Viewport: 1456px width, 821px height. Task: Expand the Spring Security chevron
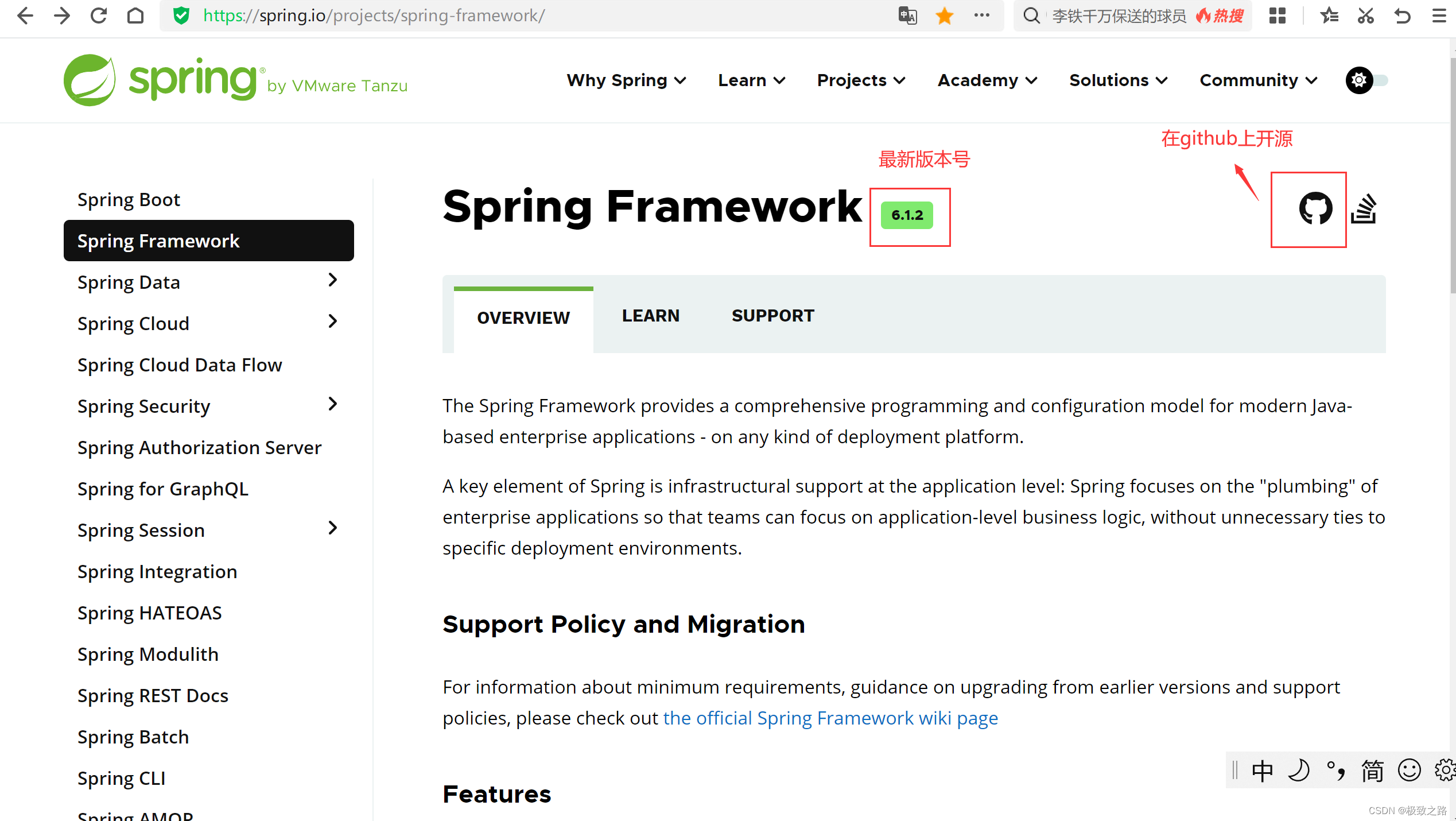[x=332, y=404]
